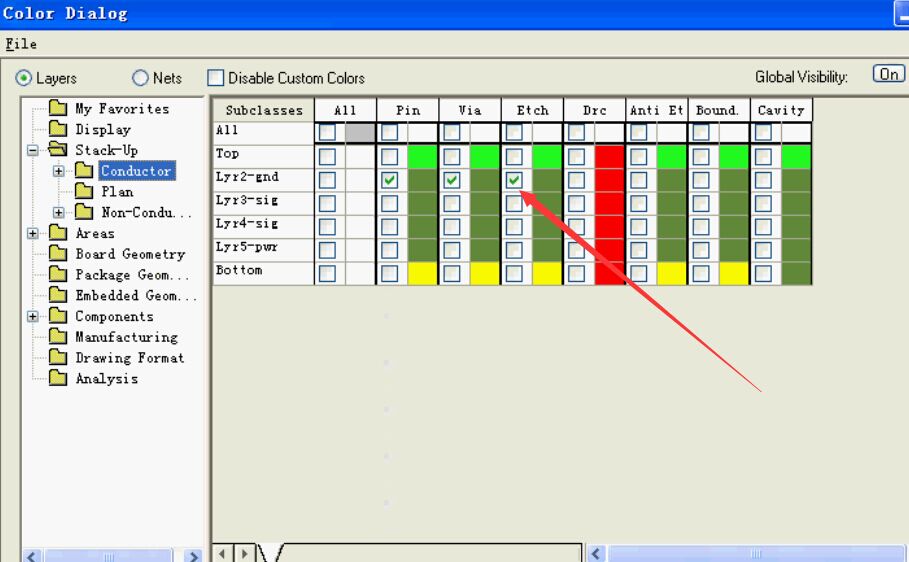The width and height of the screenshot is (909, 562).
Task: Click the Bound. column header
Action: point(719,110)
